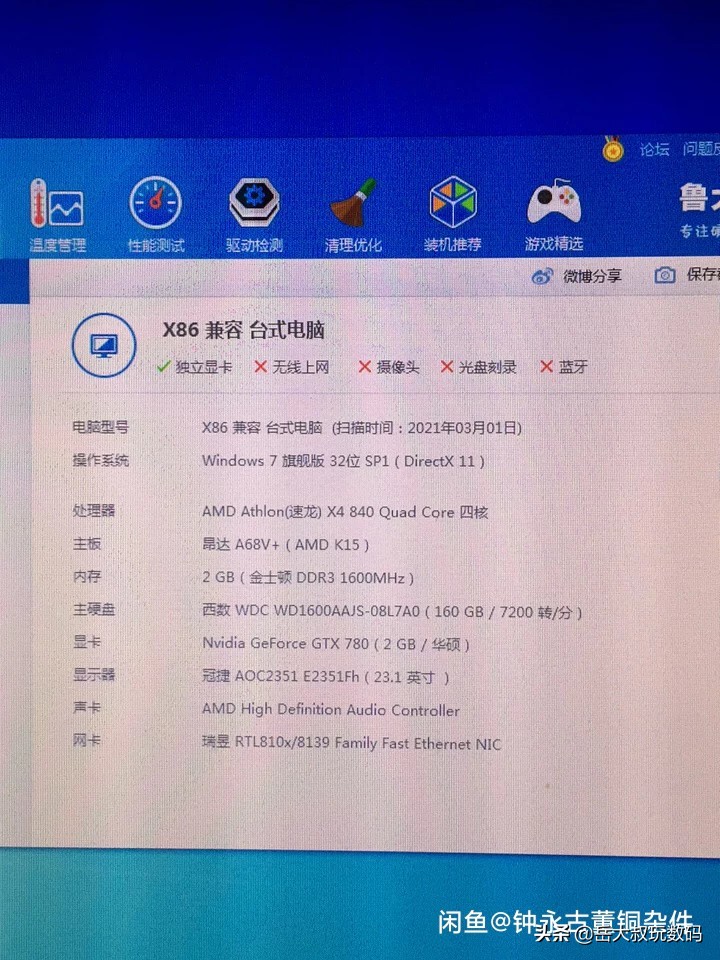Click the 独立显卡 feature label
Screen dimensions: 720x960
tap(204, 367)
